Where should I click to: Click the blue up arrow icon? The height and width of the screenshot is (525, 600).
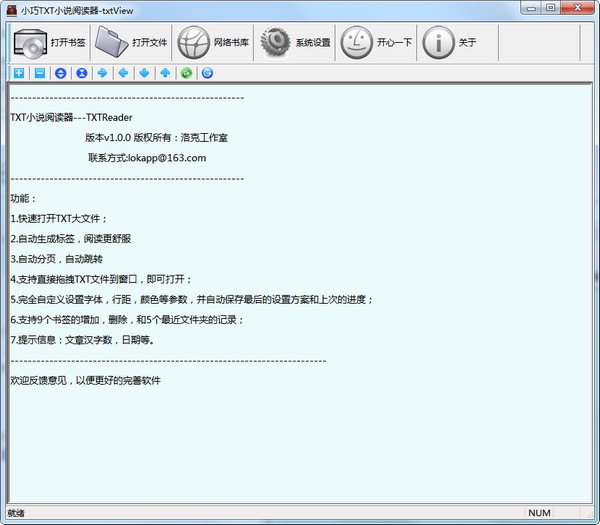[x=165, y=73]
